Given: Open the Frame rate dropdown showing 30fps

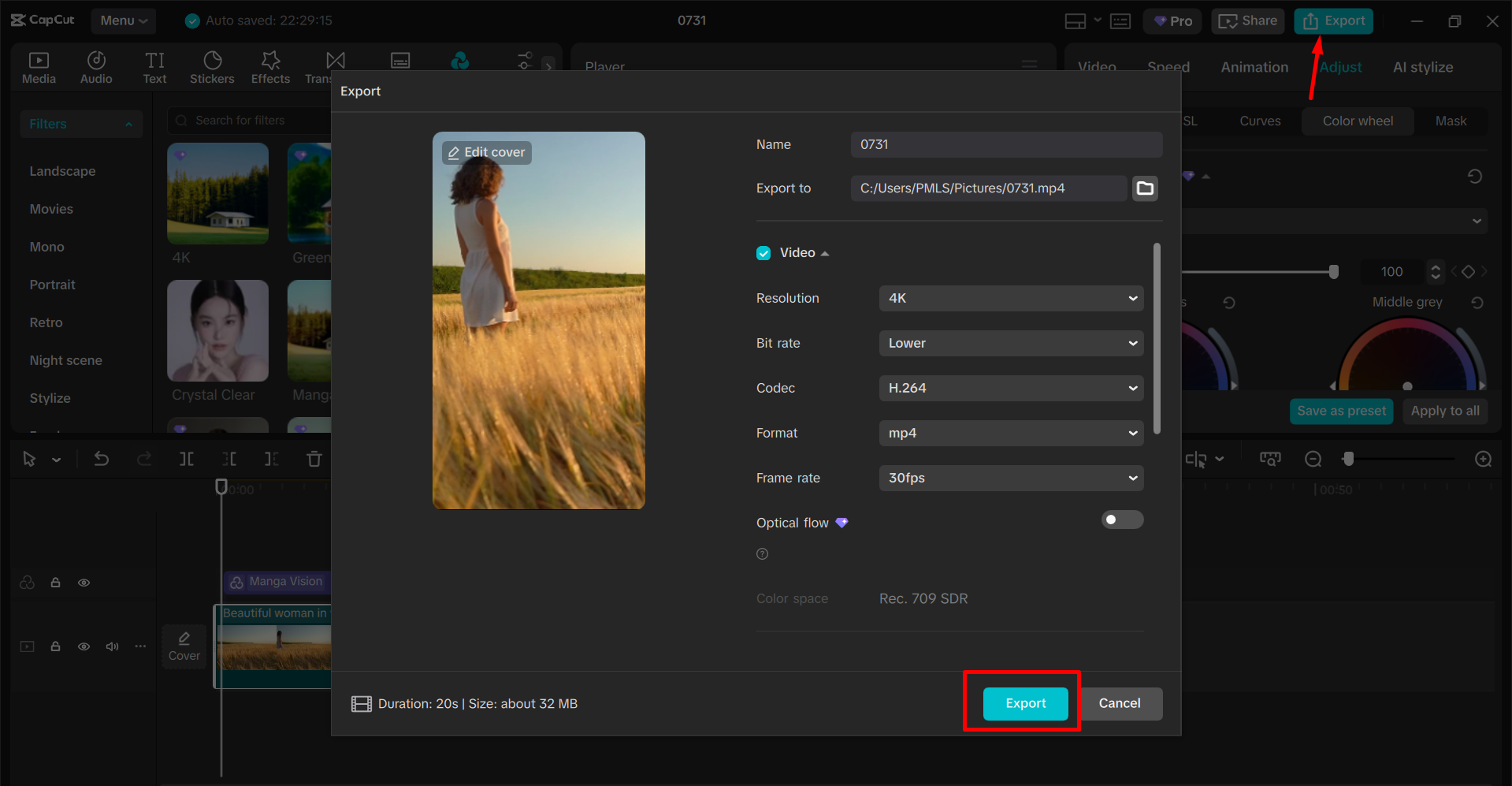Looking at the screenshot, I should click(x=1011, y=478).
